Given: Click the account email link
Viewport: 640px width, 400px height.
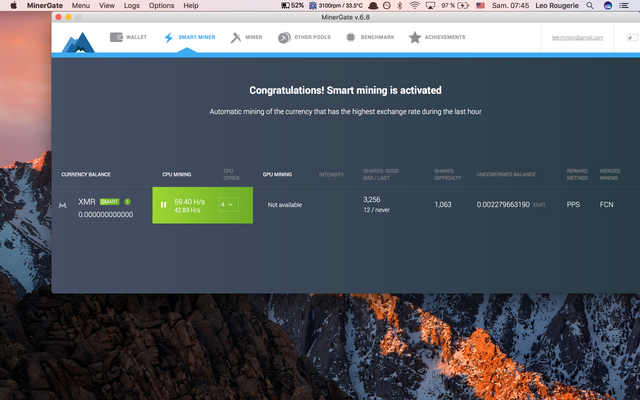Looking at the screenshot, I should tap(577, 38).
